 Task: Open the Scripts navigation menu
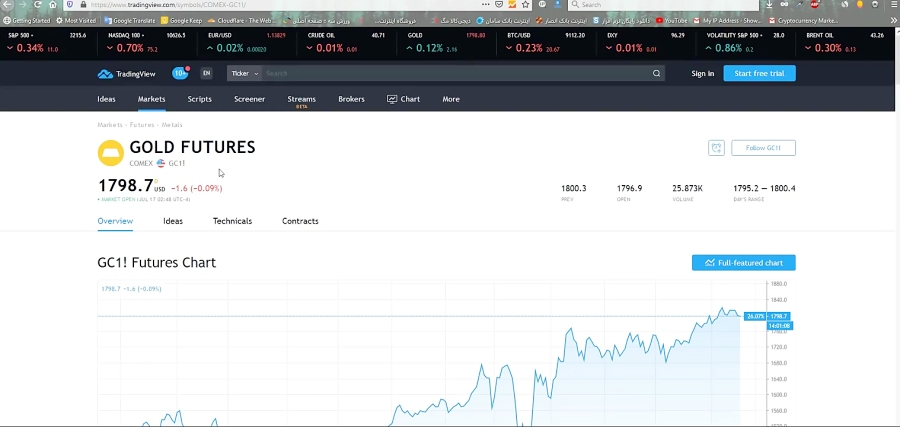tap(199, 99)
